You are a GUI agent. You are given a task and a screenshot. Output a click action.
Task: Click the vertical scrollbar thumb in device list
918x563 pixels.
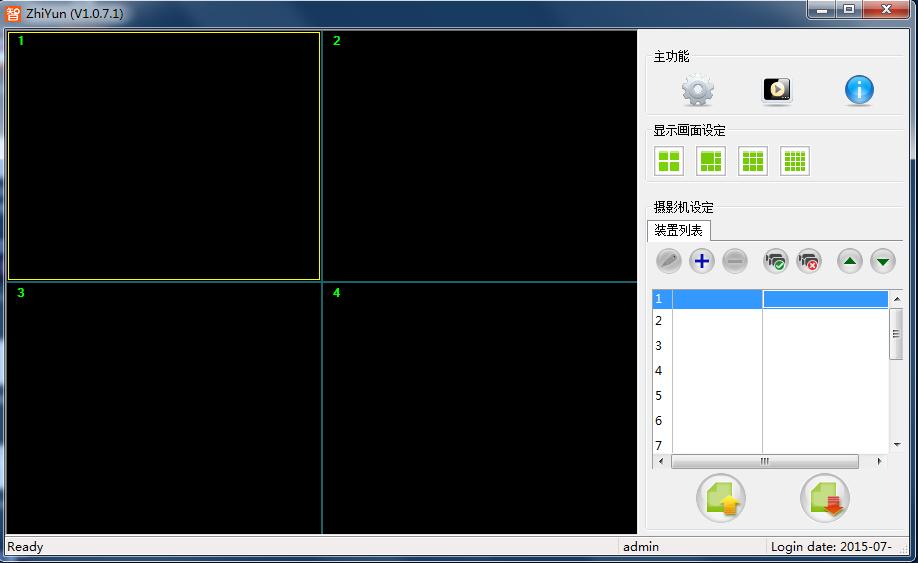coord(896,334)
